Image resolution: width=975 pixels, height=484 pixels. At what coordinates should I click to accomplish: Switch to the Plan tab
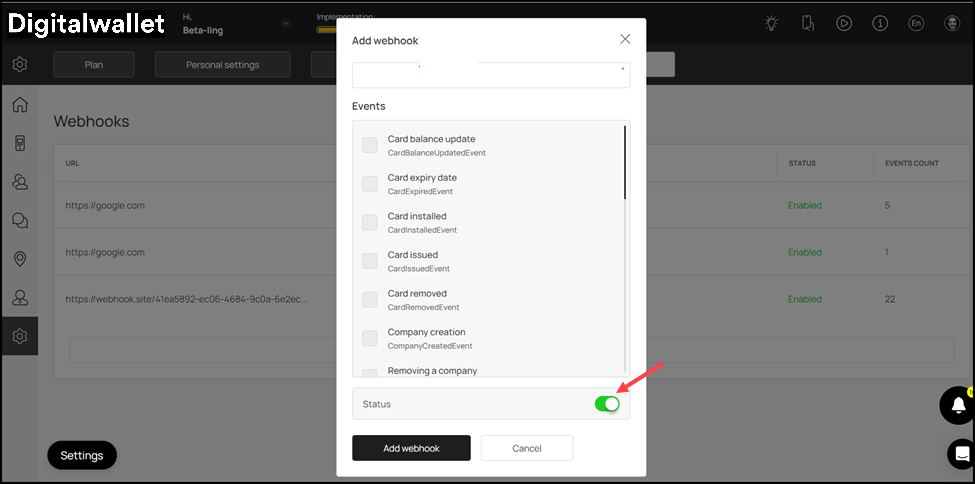[93, 65]
